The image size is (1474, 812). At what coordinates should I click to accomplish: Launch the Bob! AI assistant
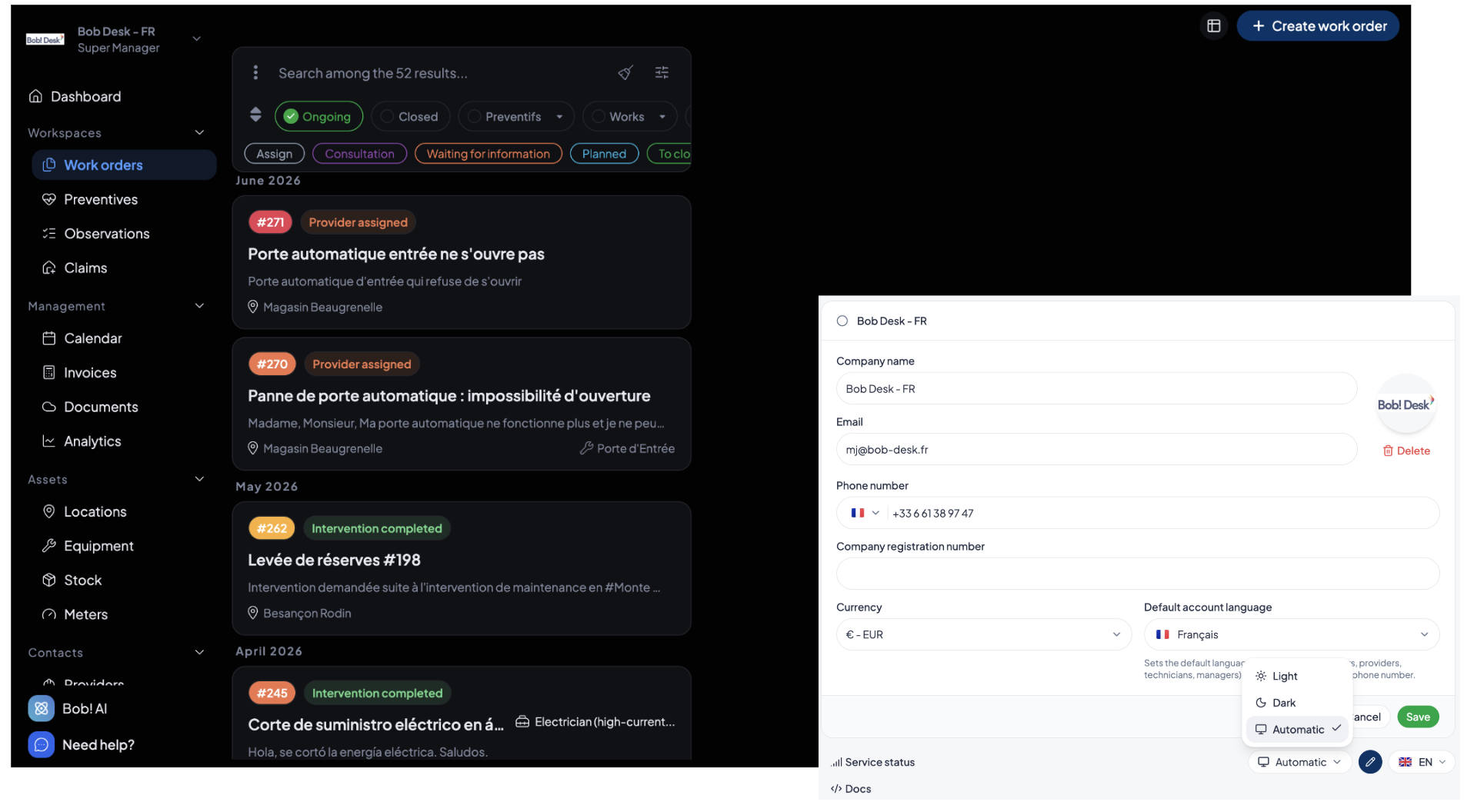(x=68, y=709)
